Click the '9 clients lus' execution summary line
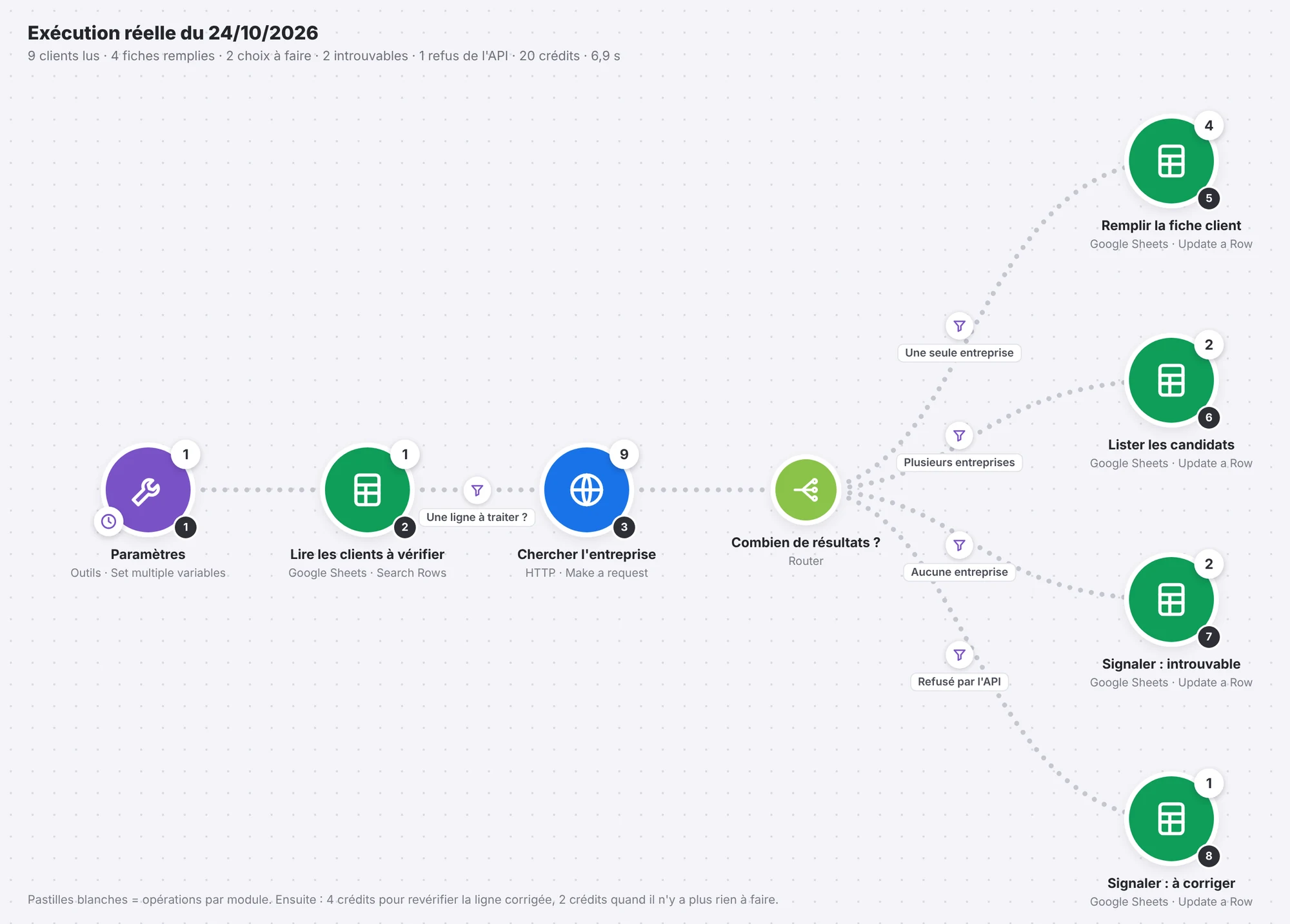Viewport: 1290px width, 924px height. [x=324, y=56]
